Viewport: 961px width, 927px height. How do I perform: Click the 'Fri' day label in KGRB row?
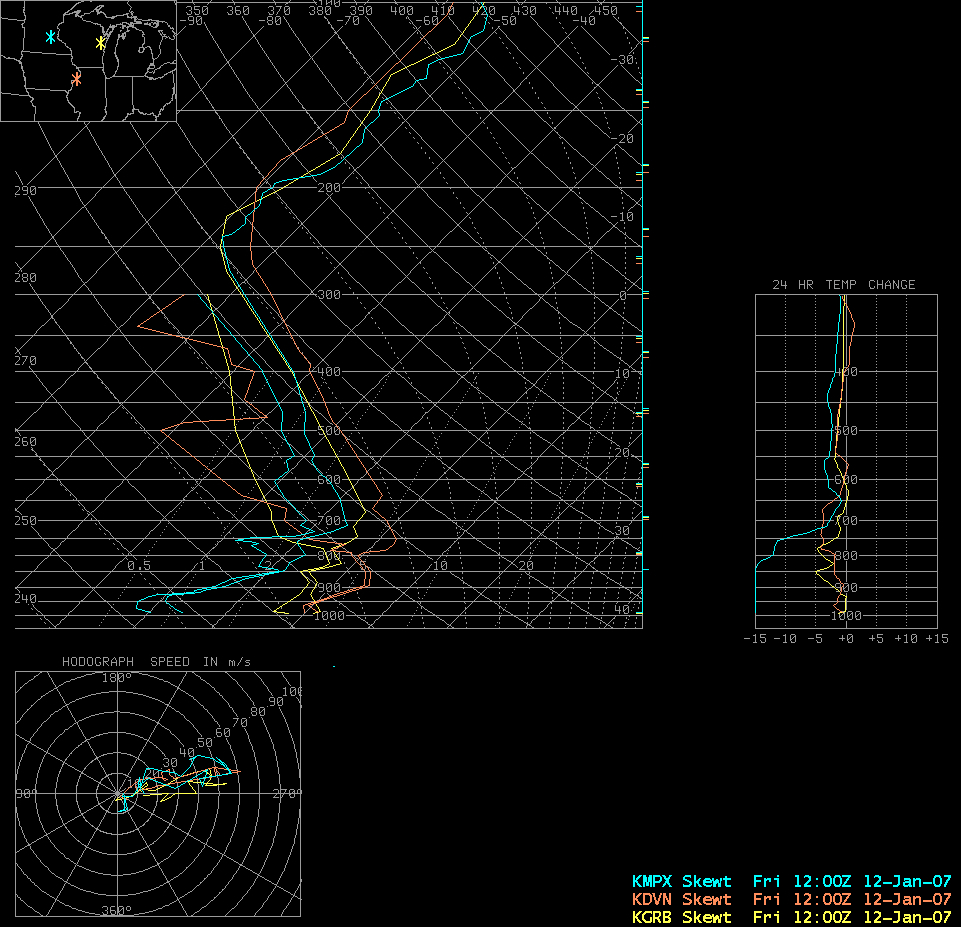(x=767, y=917)
